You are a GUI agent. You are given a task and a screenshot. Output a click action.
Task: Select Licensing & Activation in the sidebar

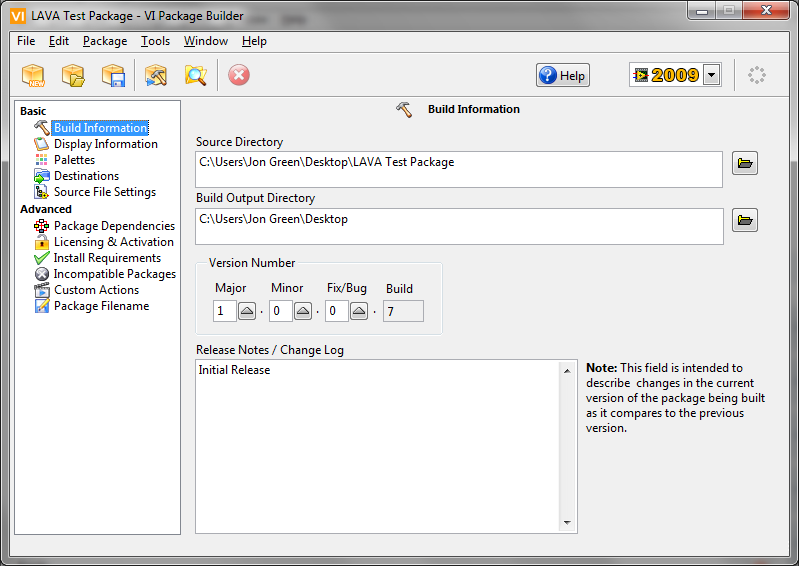[114, 242]
